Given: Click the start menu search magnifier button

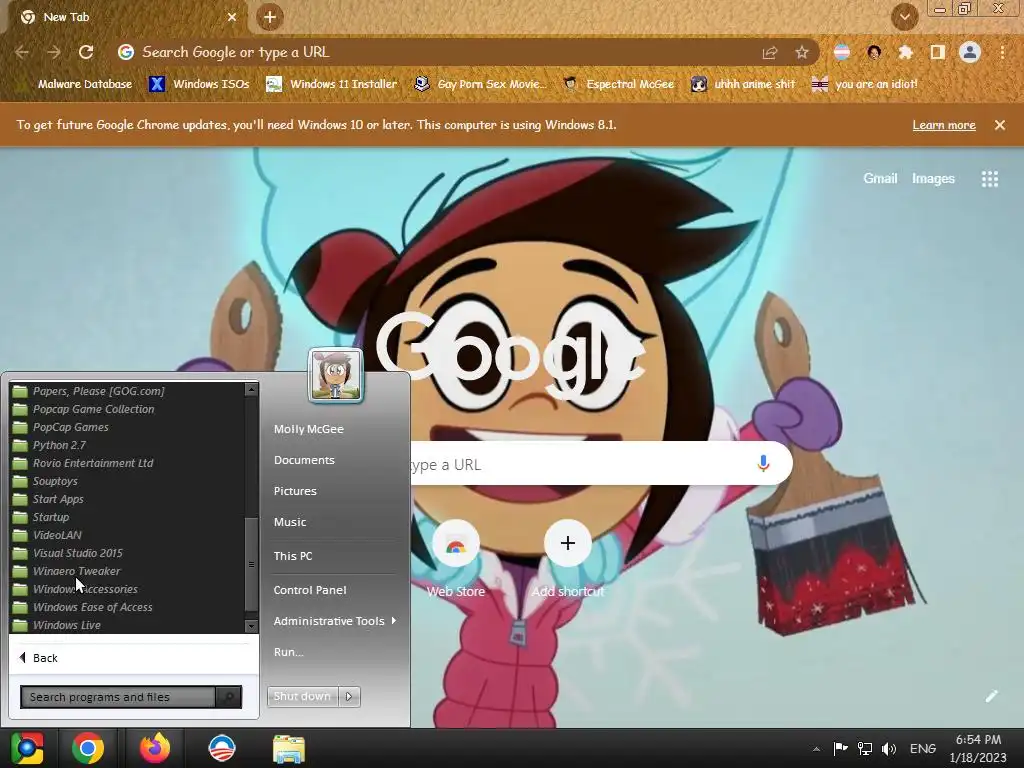Looking at the screenshot, I should pos(229,697).
